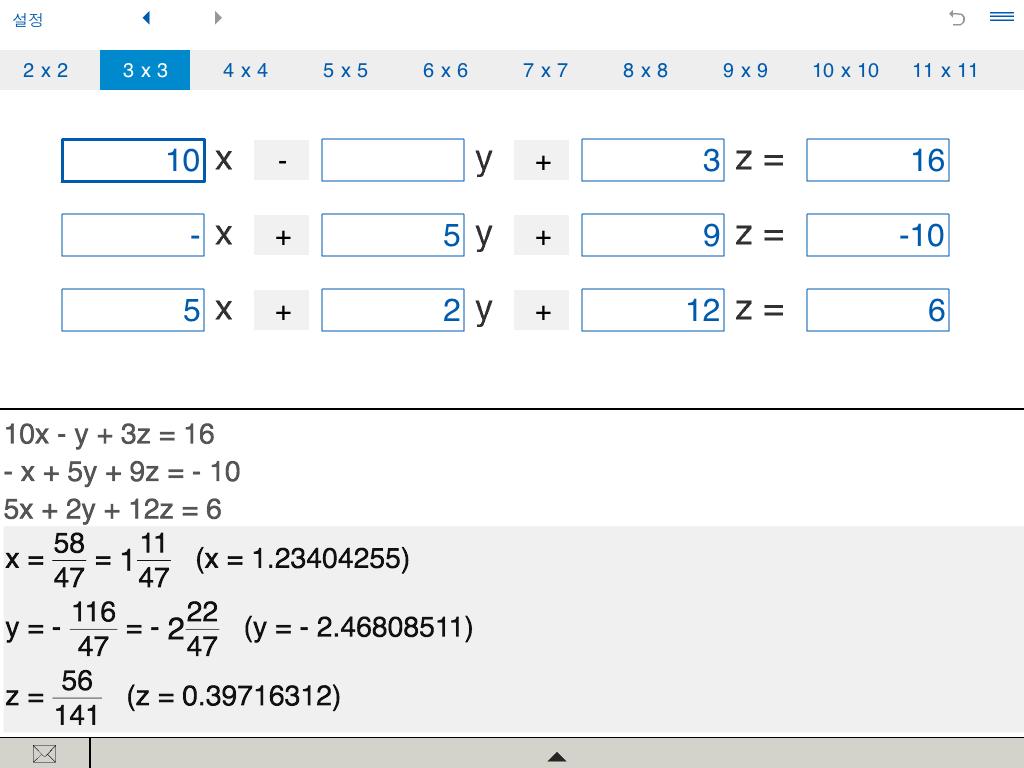Edit the constant field showing -10
The image size is (1024, 768).
878,235
